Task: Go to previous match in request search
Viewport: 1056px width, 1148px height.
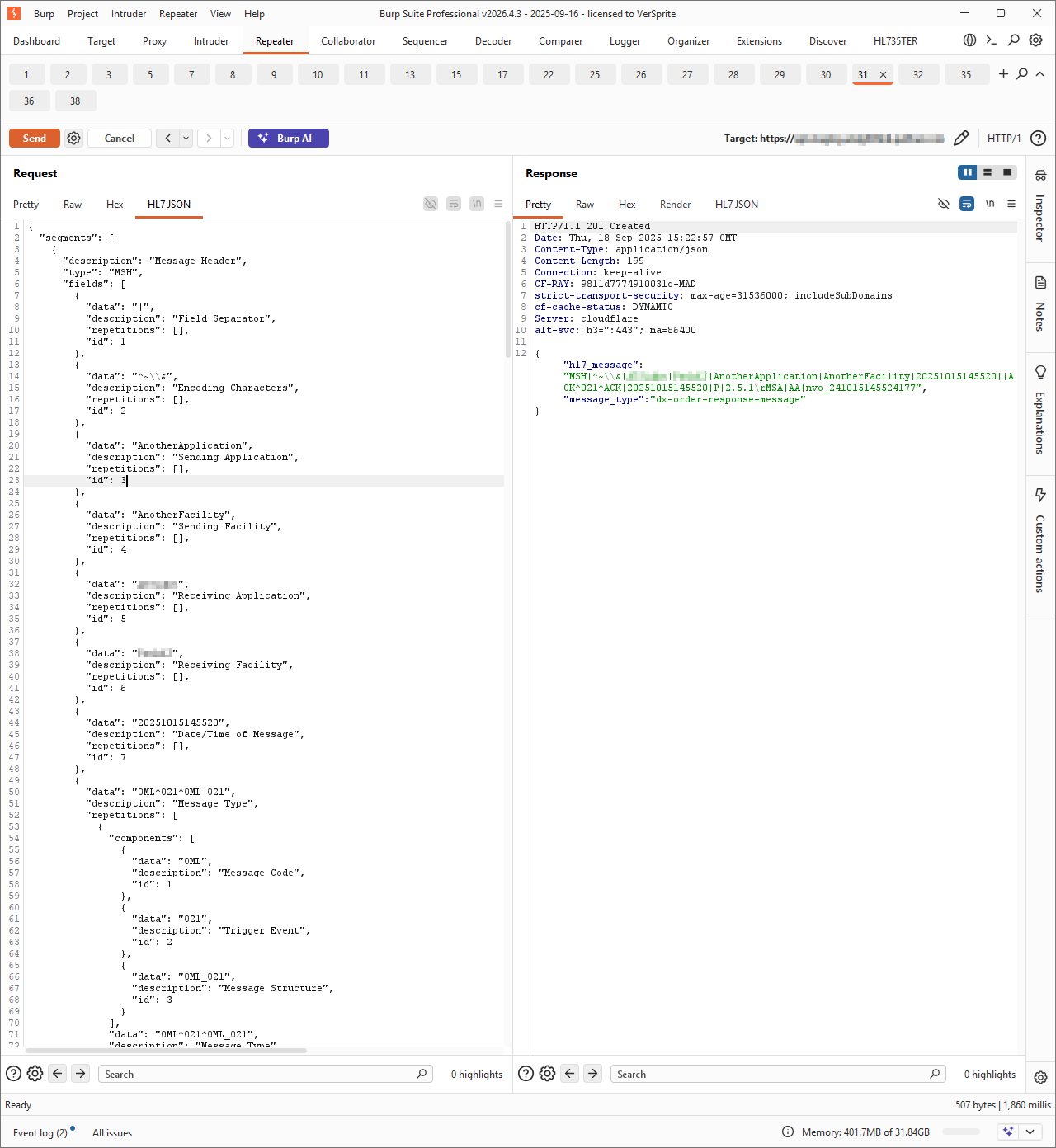Action: point(57,1074)
